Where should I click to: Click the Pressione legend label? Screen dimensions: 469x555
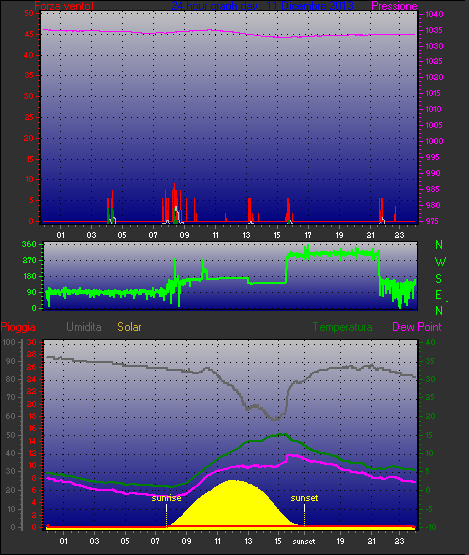click(x=394, y=6)
